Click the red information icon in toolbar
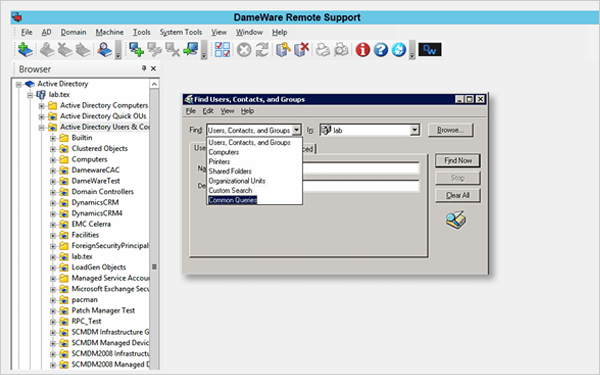The height and width of the screenshot is (375, 600). (x=362, y=50)
